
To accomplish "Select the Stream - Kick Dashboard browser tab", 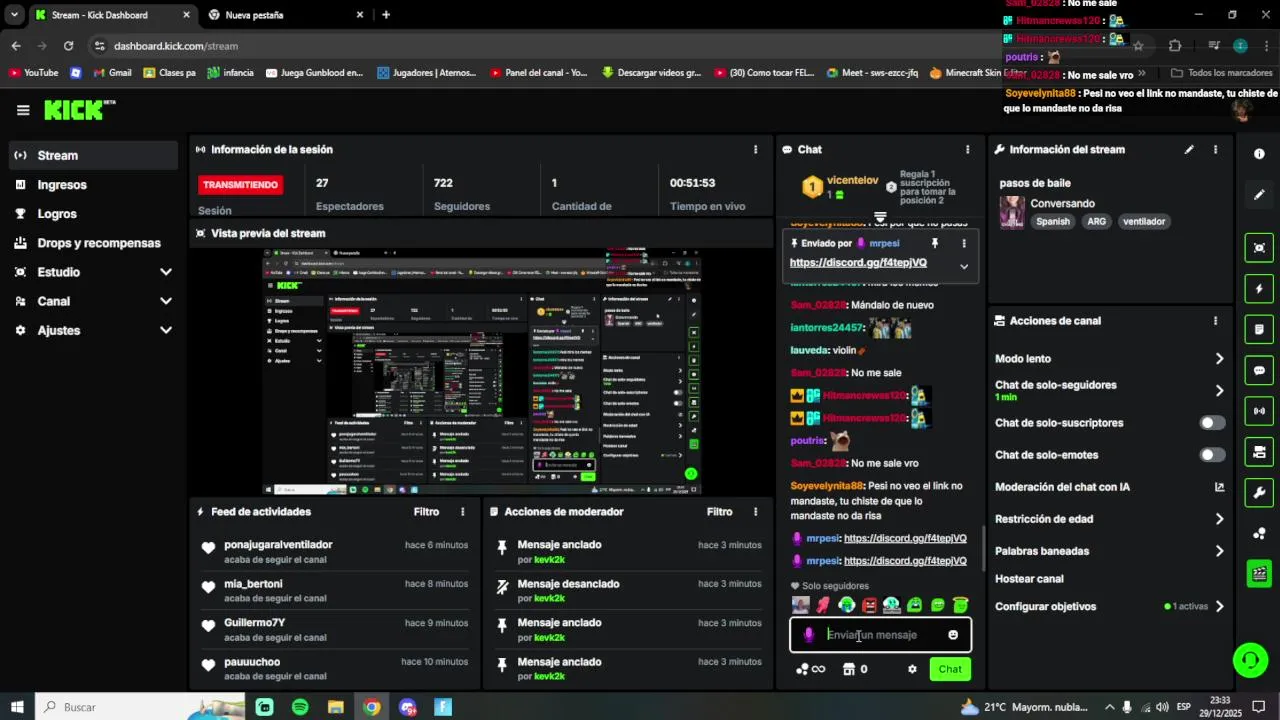I will (112, 15).
